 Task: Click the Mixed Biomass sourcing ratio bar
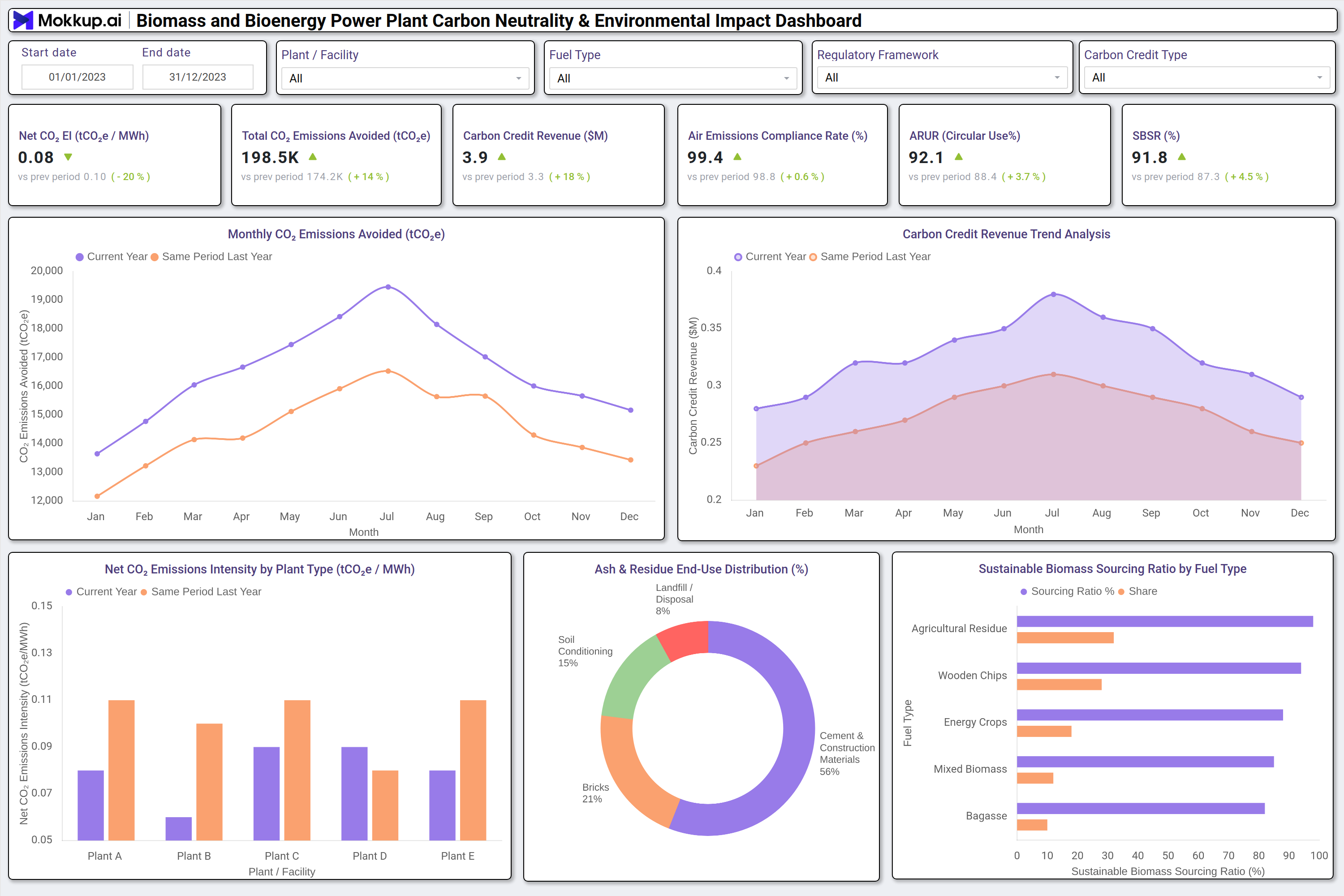pyautogui.click(x=1145, y=762)
